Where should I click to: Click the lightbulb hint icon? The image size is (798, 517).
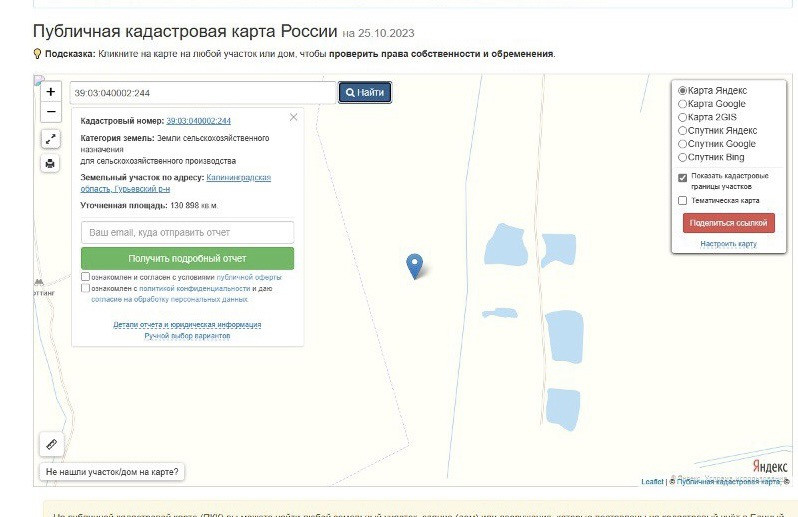tap(37, 53)
